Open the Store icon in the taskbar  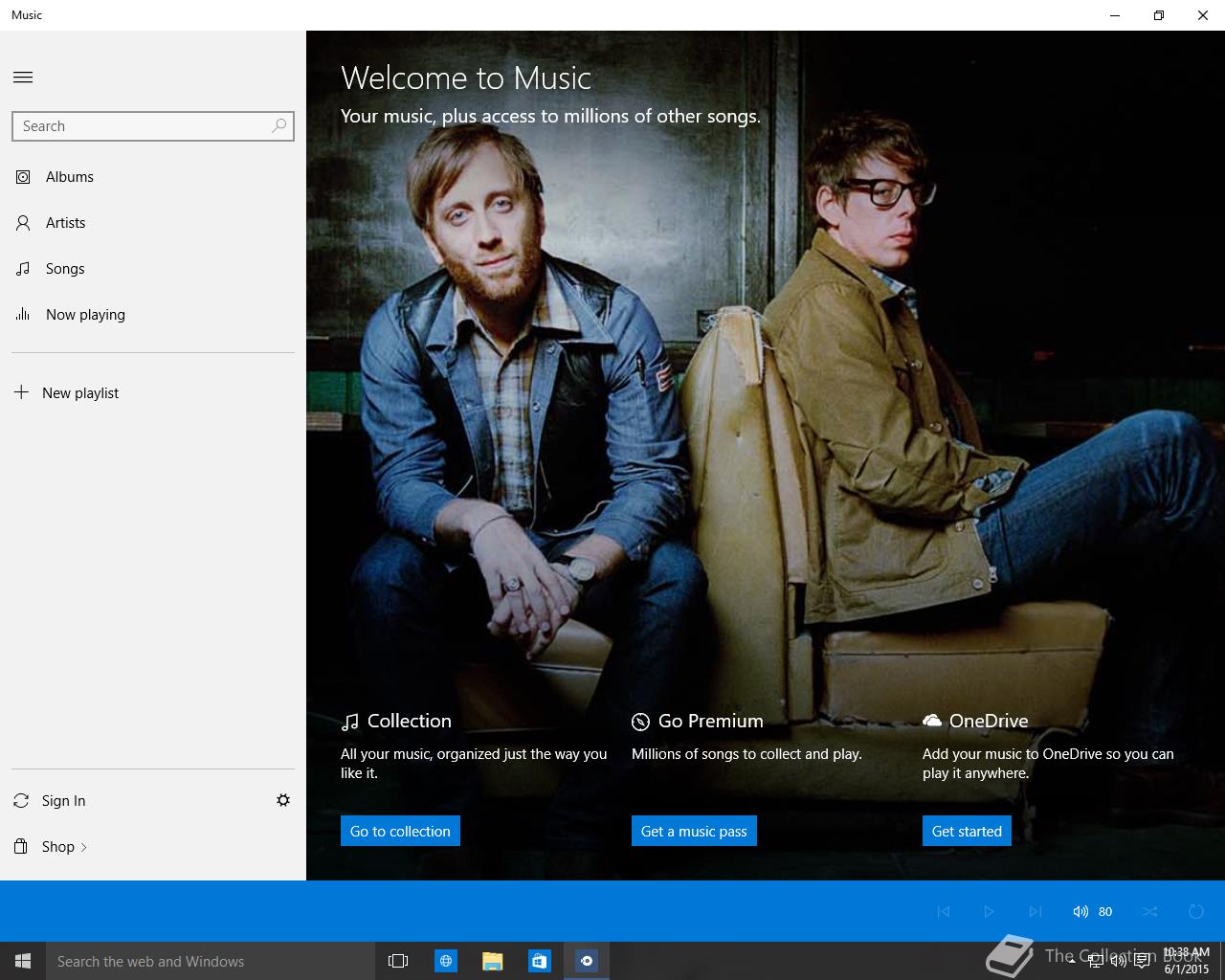540,961
